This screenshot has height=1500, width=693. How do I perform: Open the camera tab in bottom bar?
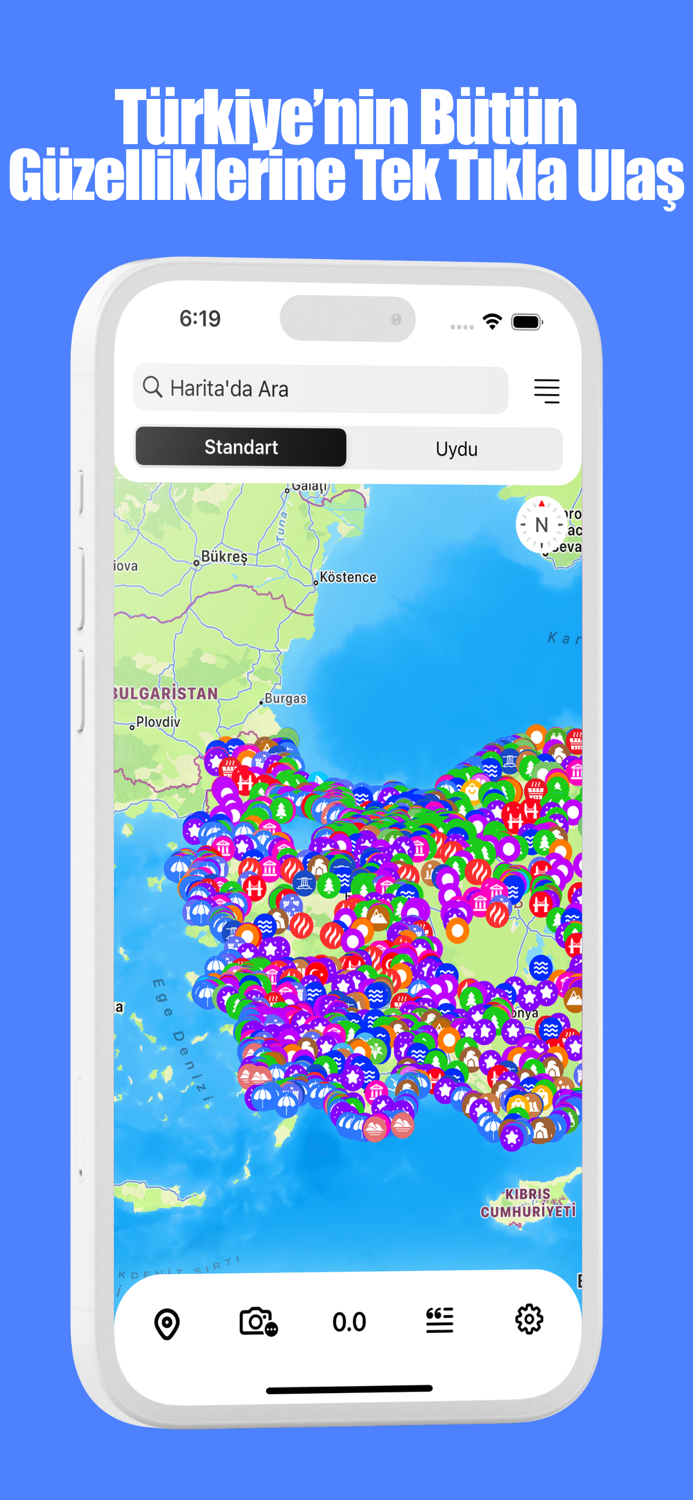tap(258, 1322)
